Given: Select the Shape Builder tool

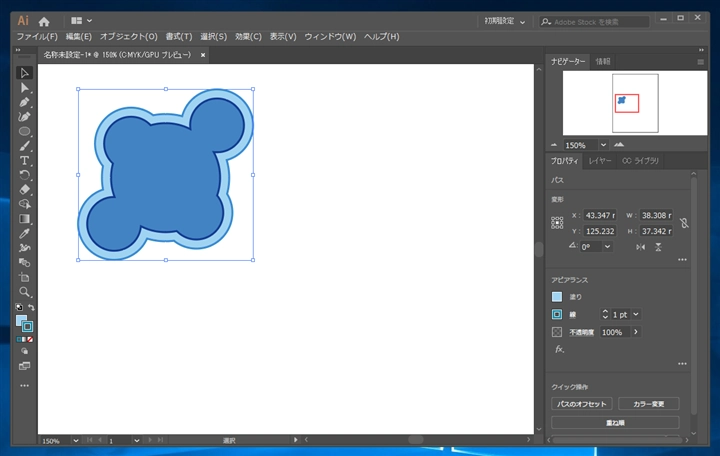Looking at the screenshot, I should tap(24, 204).
